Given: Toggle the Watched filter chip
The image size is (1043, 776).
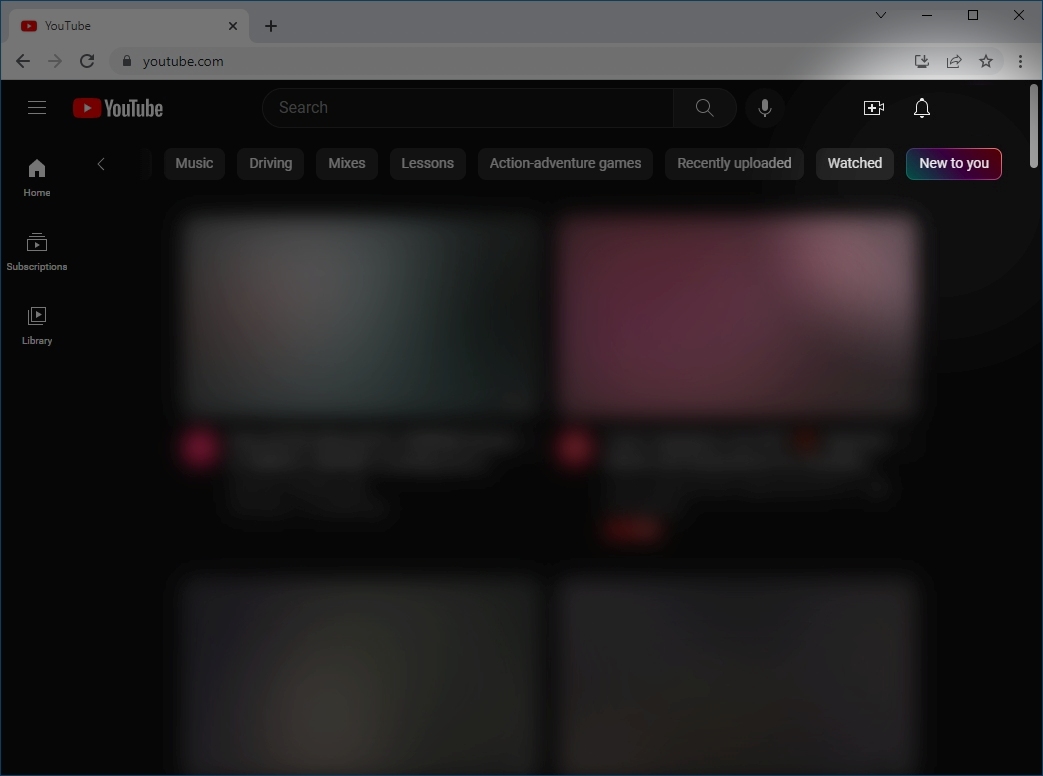Looking at the screenshot, I should coord(854,163).
